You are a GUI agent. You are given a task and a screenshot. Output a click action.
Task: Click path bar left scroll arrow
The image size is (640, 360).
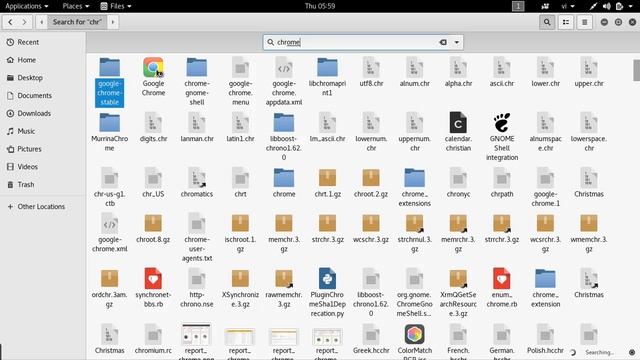click(41, 22)
